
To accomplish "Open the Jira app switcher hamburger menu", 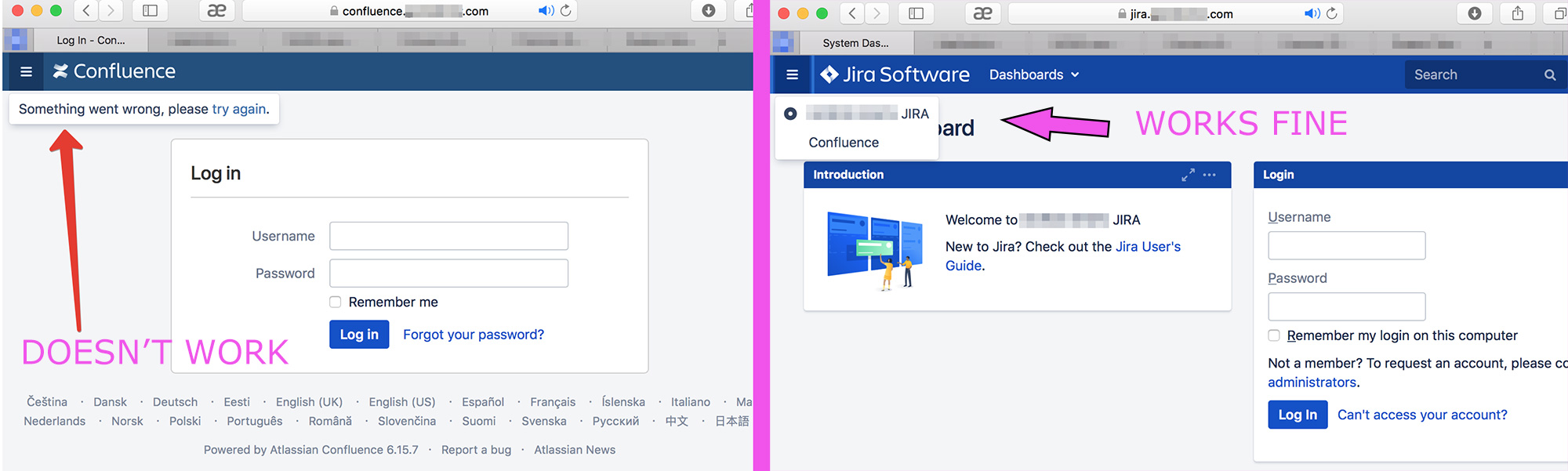I will pyautogui.click(x=793, y=74).
